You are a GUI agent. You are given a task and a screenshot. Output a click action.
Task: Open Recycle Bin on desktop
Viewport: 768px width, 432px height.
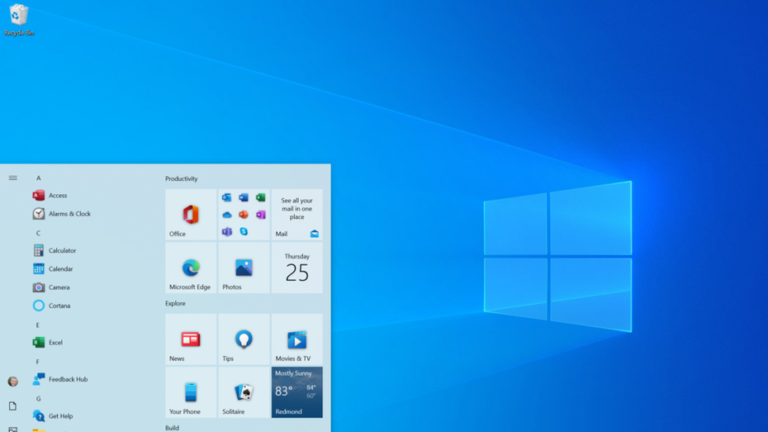coord(19,20)
